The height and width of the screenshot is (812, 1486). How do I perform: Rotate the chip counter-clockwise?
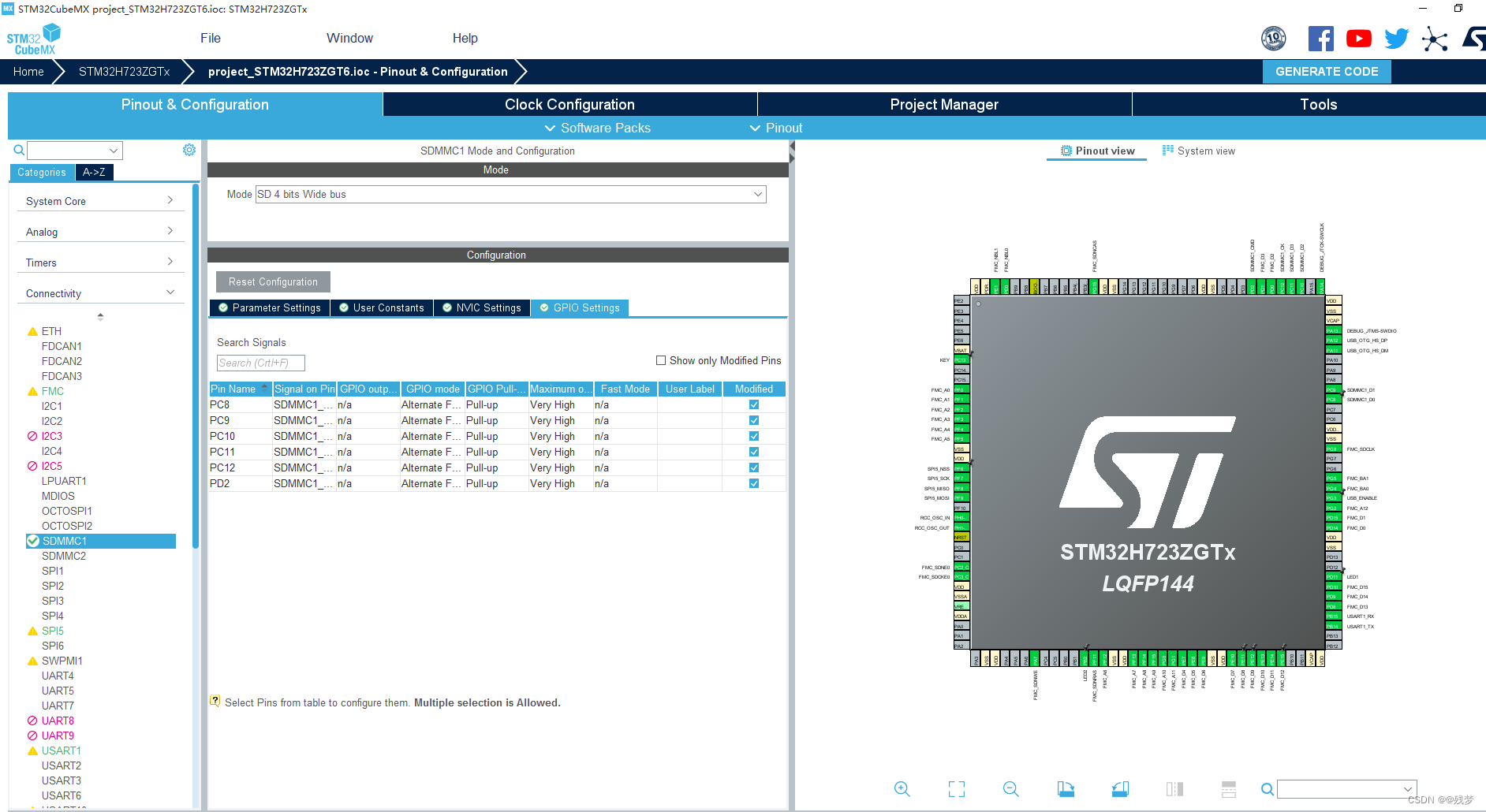point(1120,789)
